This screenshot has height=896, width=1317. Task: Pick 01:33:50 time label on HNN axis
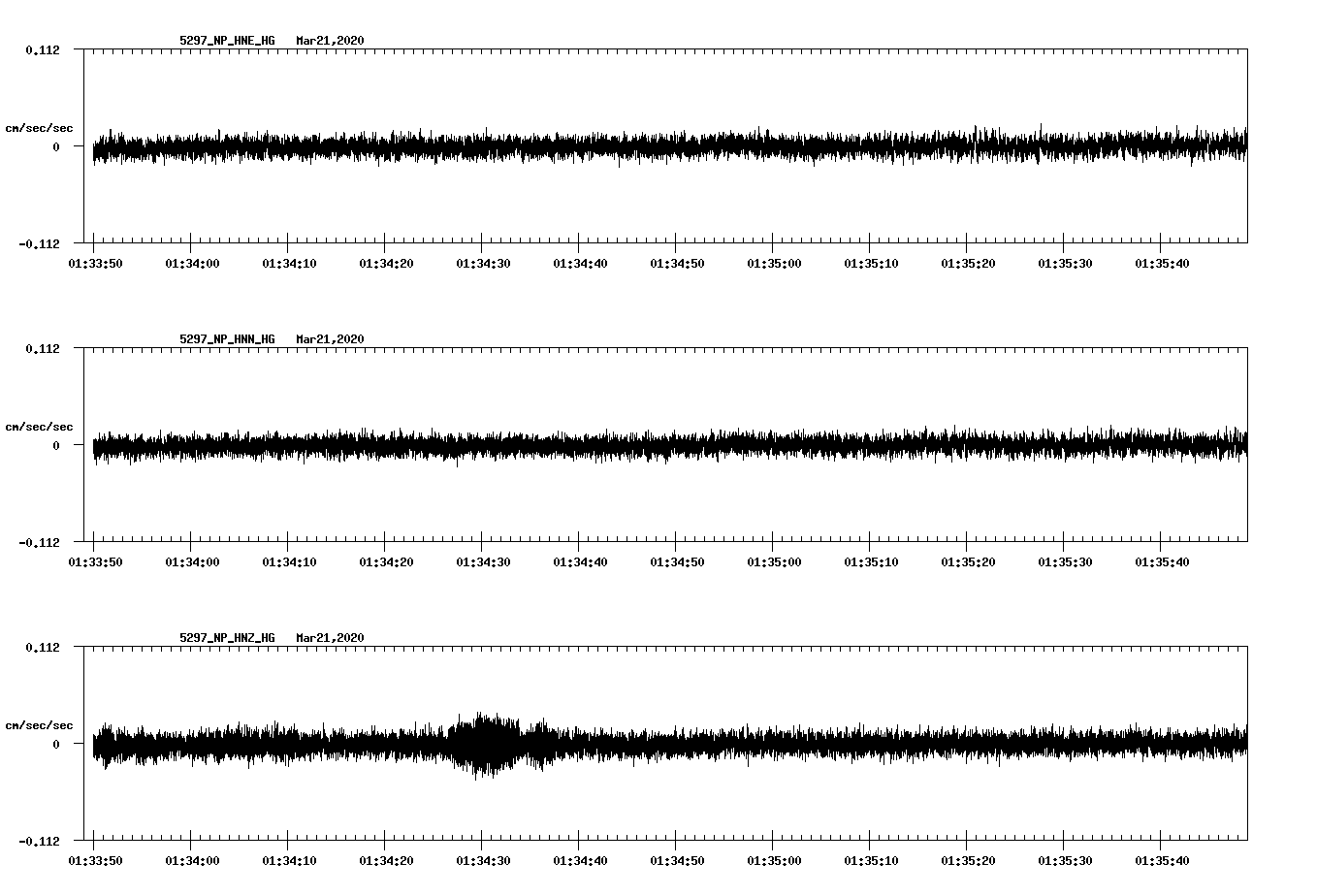tap(95, 562)
